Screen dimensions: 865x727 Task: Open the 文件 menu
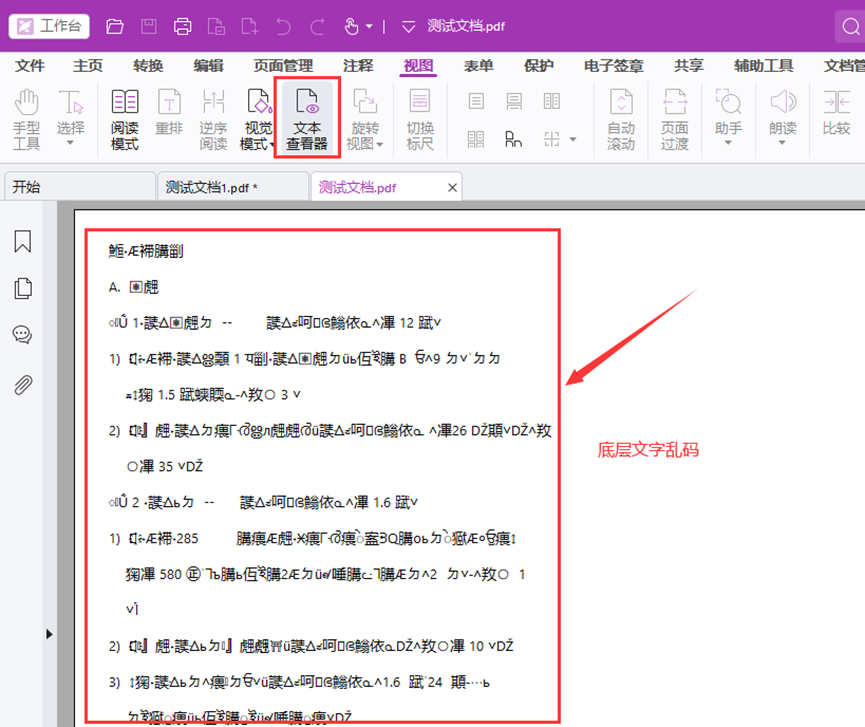point(30,66)
